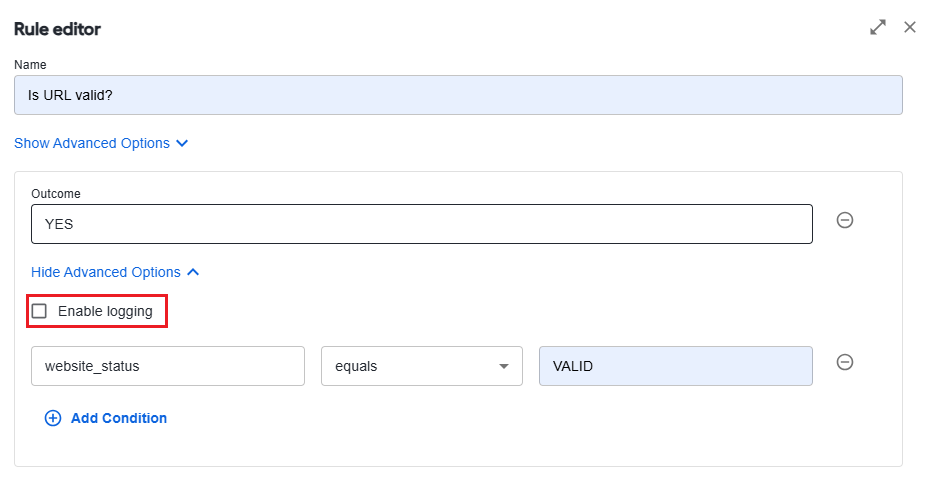Screen dimensions: 926x477
Task: Click the VALID value input box
Action: pos(676,366)
